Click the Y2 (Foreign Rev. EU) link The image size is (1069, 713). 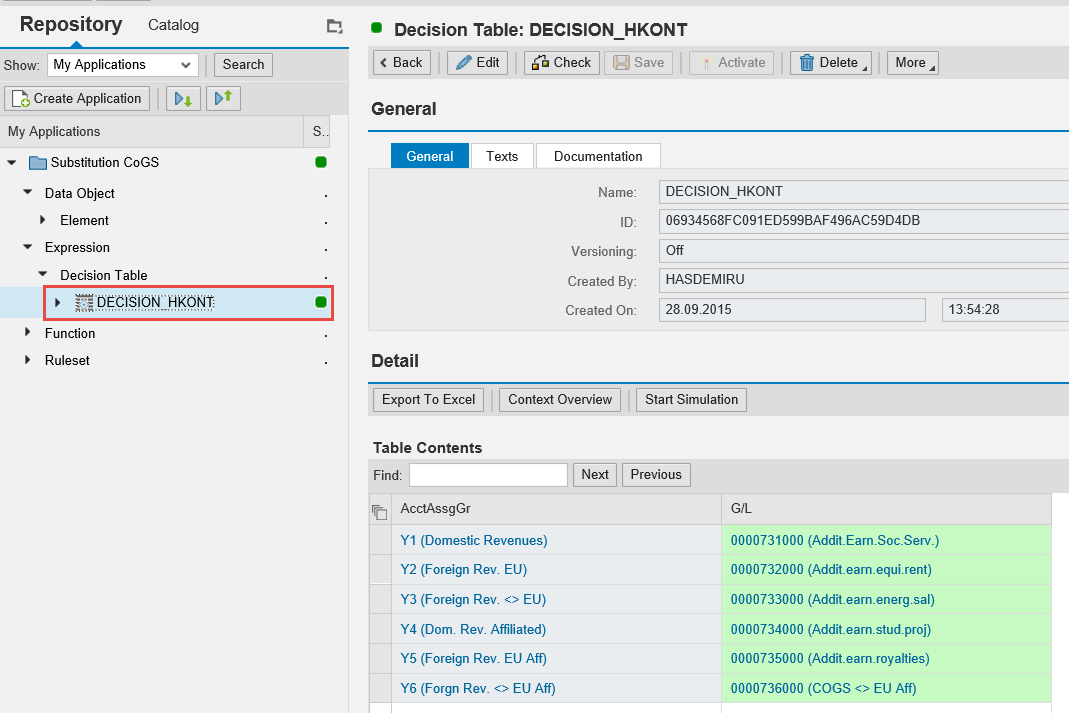(463, 570)
